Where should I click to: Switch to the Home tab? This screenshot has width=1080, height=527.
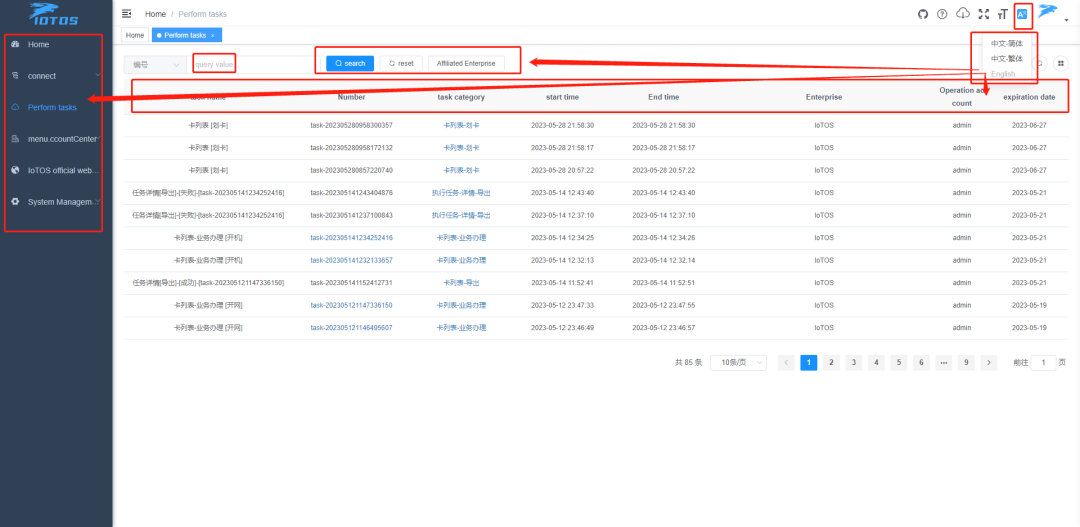[135, 35]
